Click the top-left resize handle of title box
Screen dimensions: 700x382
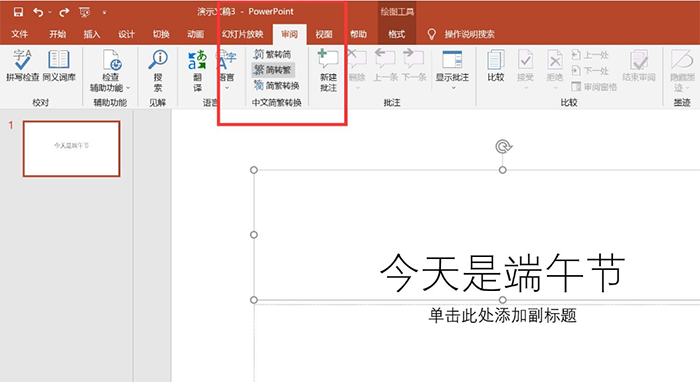click(x=254, y=170)
